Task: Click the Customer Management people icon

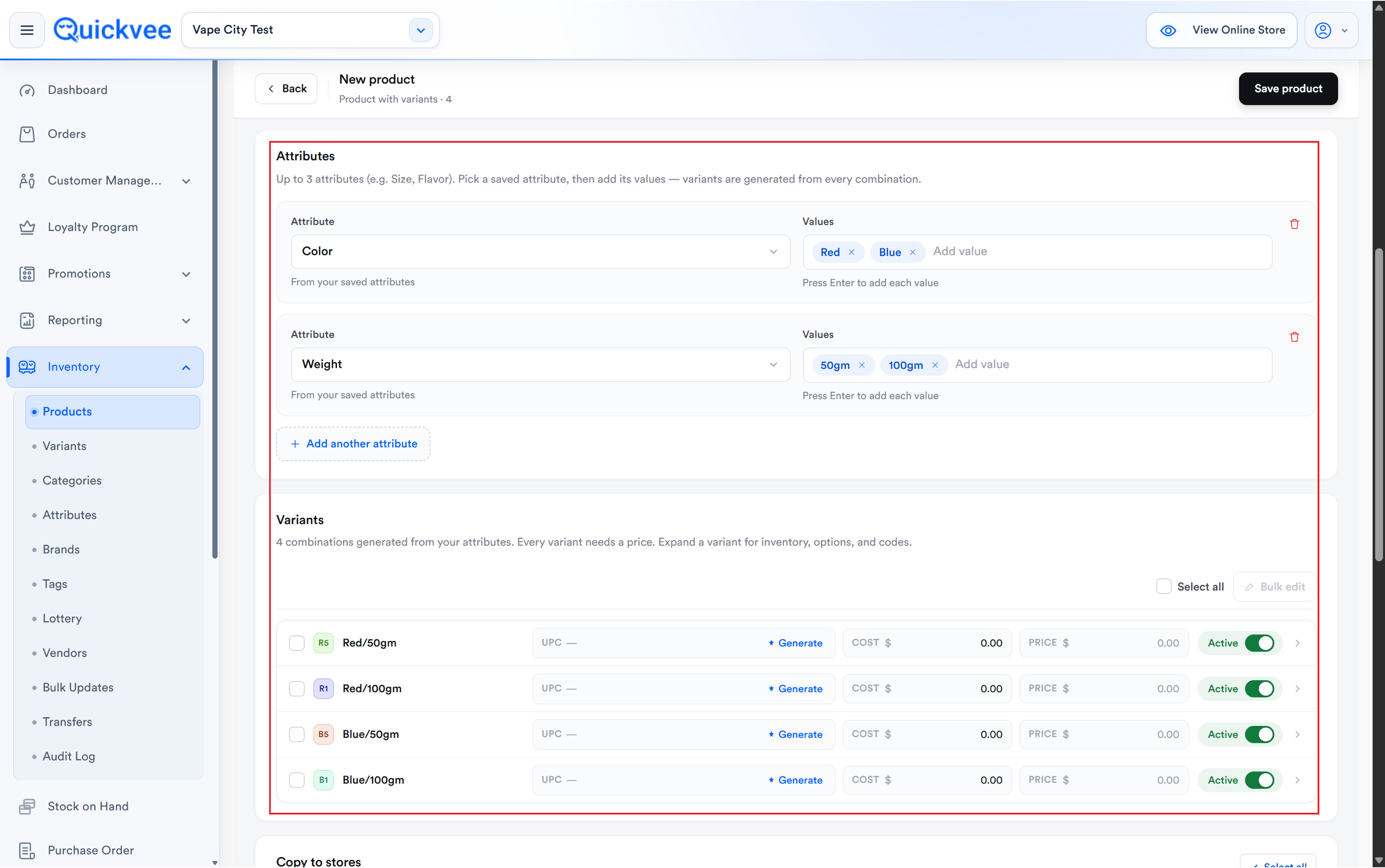Action: click(x=27, y=181)
